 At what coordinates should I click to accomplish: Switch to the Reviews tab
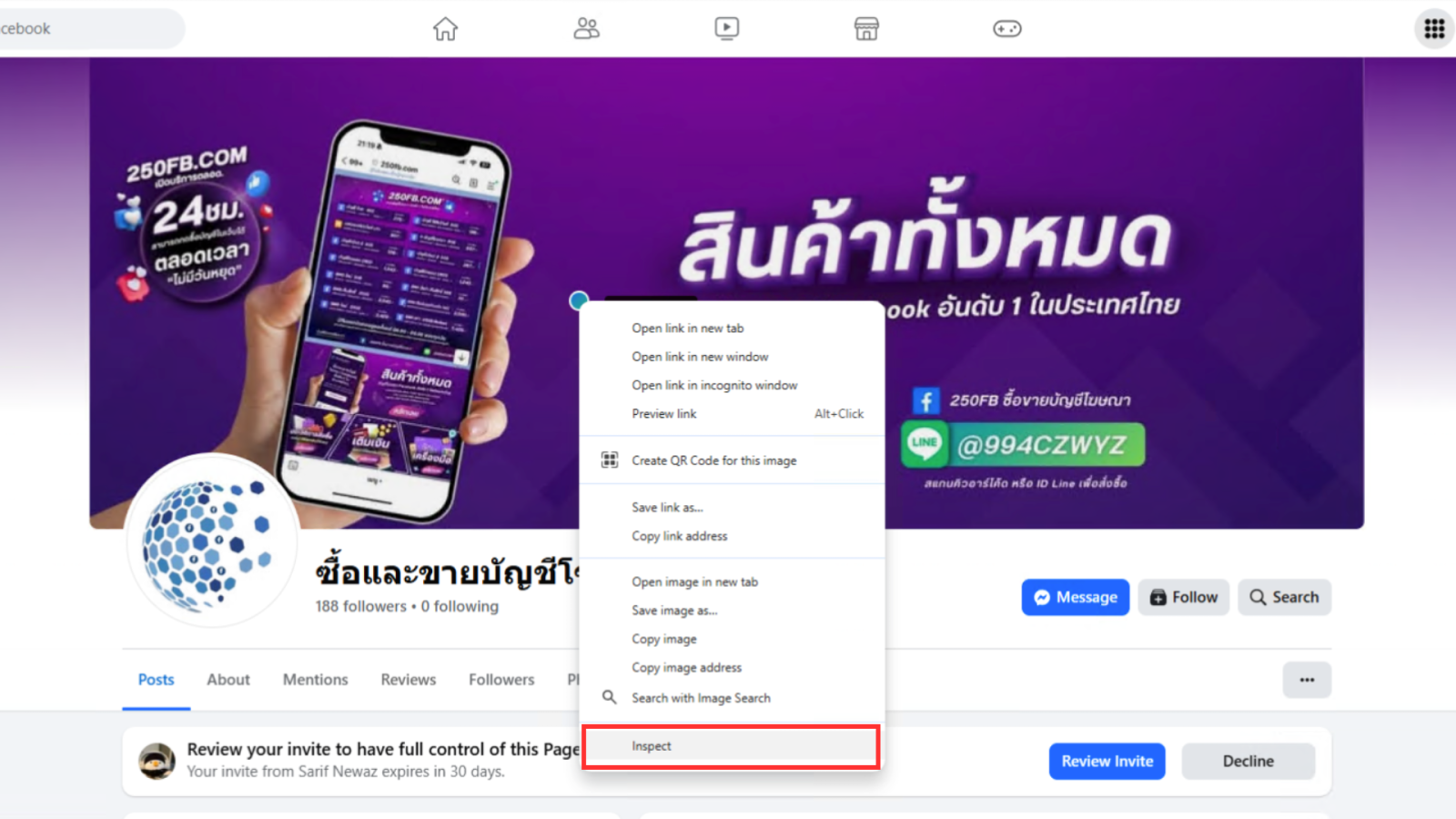pos(408,680)
